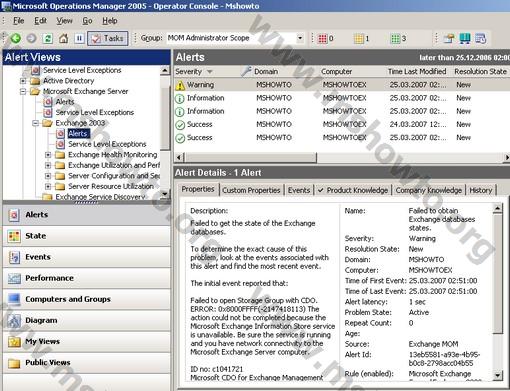The height and width of the screenshot is (391, 510).
Task: Open the Alerts navigation pane button
Action: pyautogui.click(x=86, y=215)
